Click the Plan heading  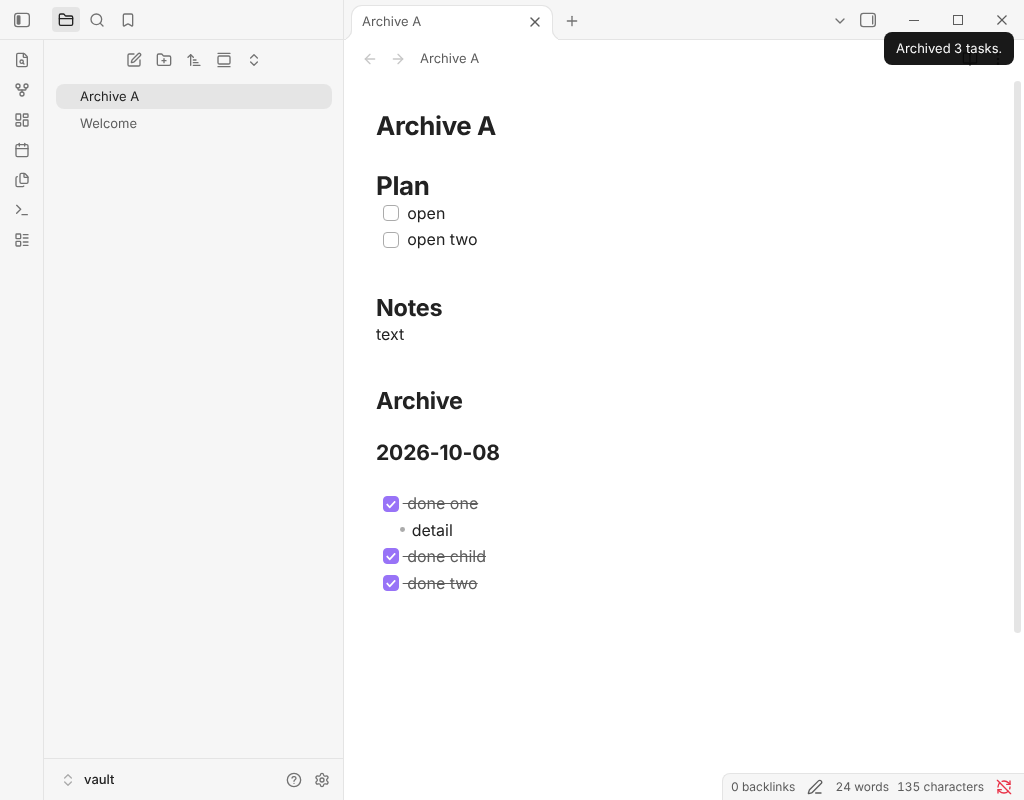pos(402,186)
